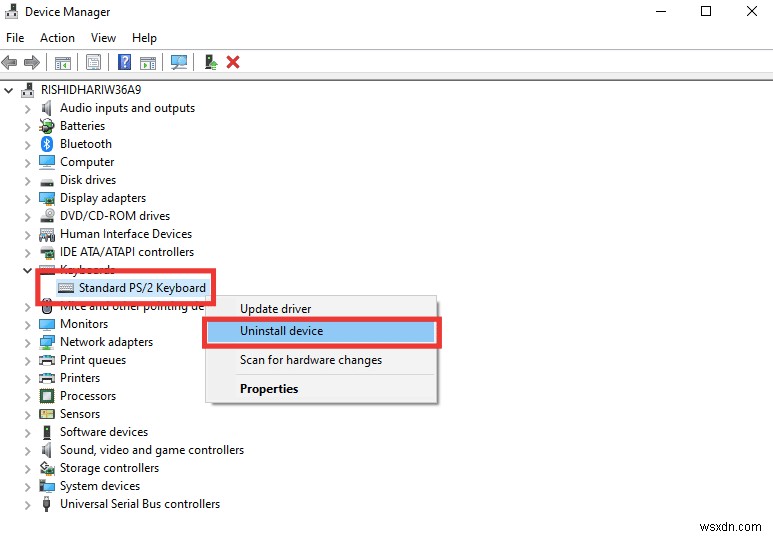773x537 pixels.
Task: Expand the Display adapters arrow
Action: [27, 199]
